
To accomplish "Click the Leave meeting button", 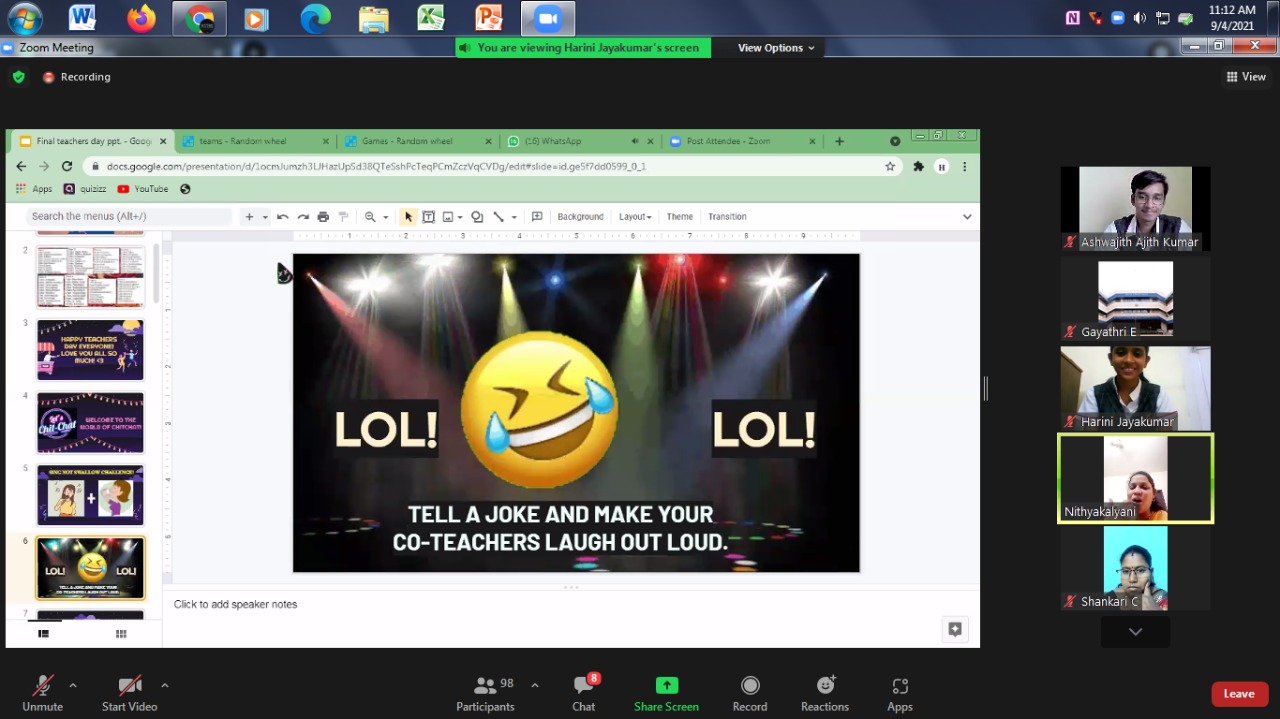I will coord(1238,694).
